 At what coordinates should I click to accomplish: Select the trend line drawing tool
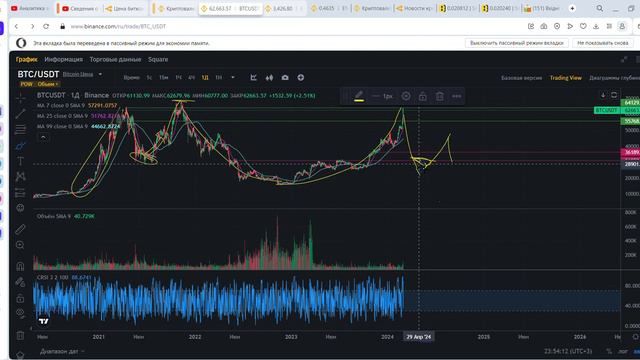coord(20,113)
